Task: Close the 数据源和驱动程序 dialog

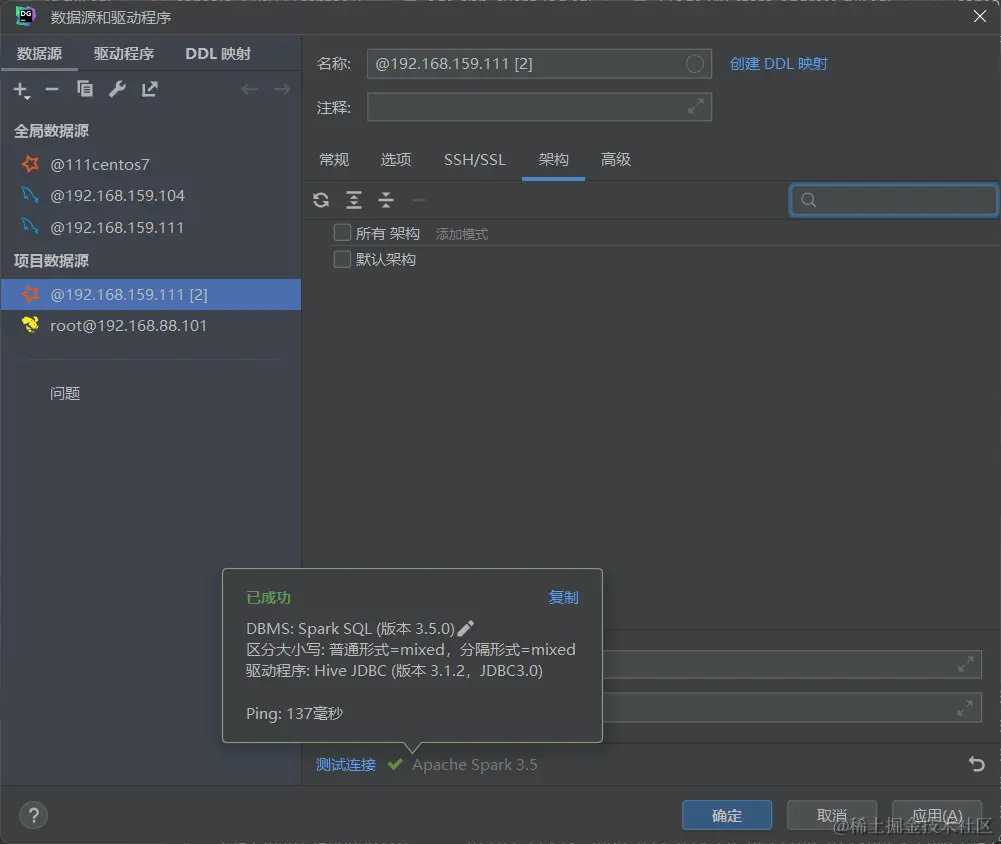Action: coord(980,16)
